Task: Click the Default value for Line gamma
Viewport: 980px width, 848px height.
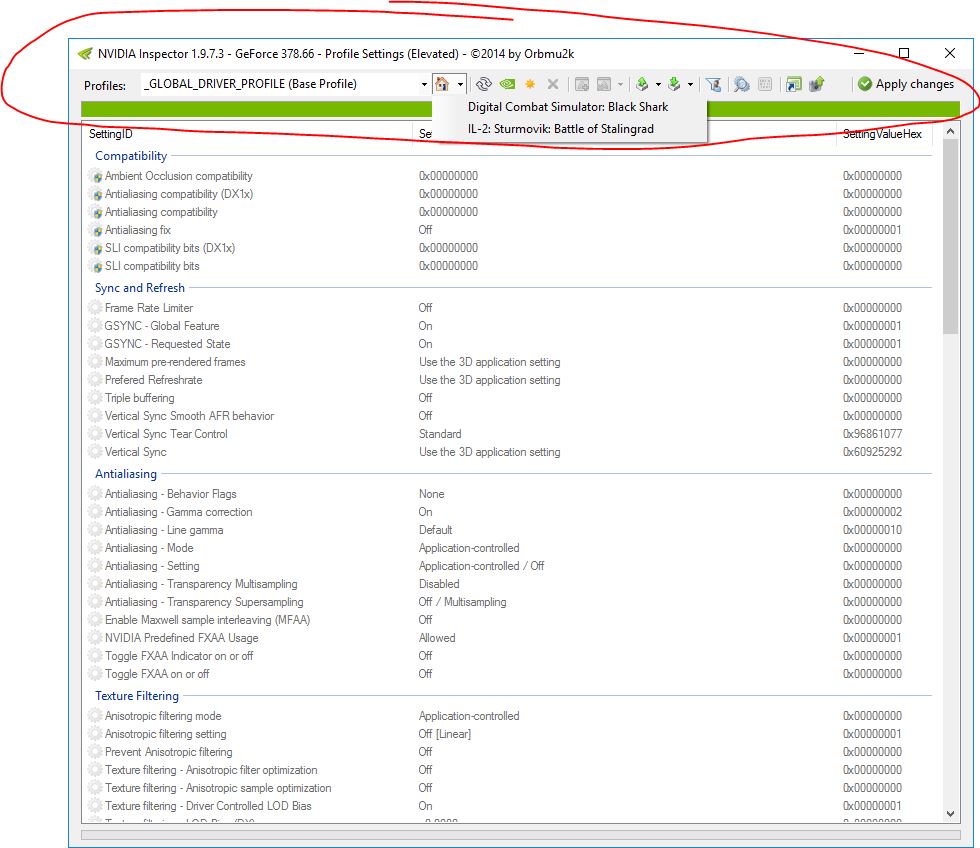Action: (x=436, y=530)
